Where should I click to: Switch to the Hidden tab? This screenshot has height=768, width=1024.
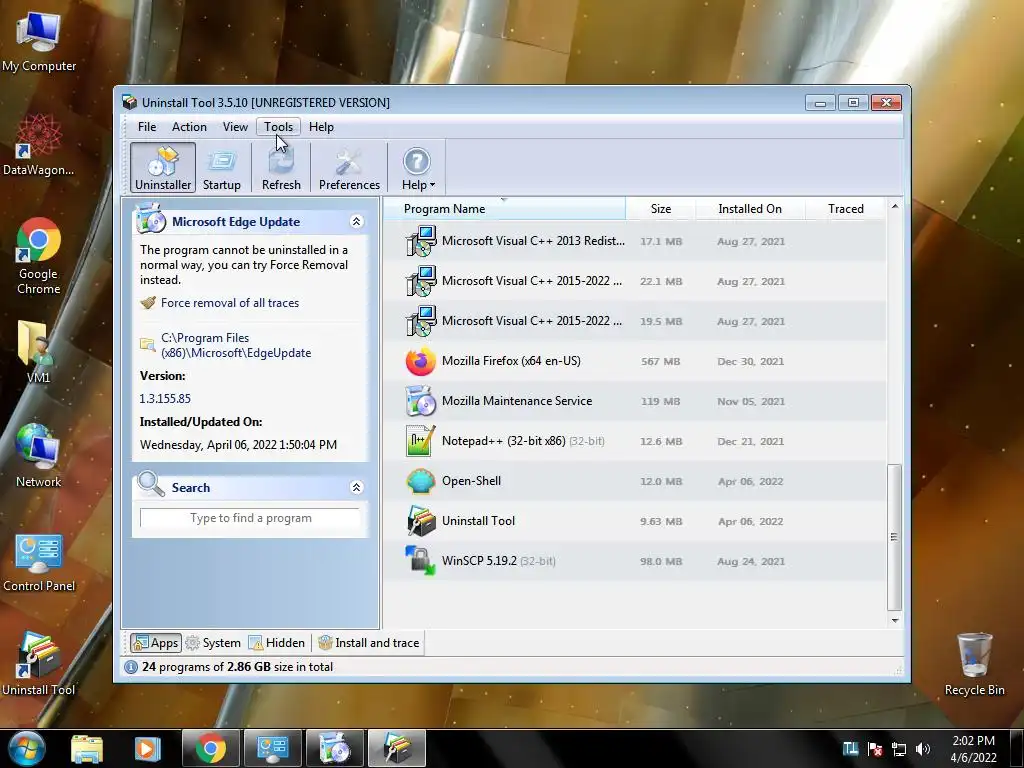coord(277,643)
